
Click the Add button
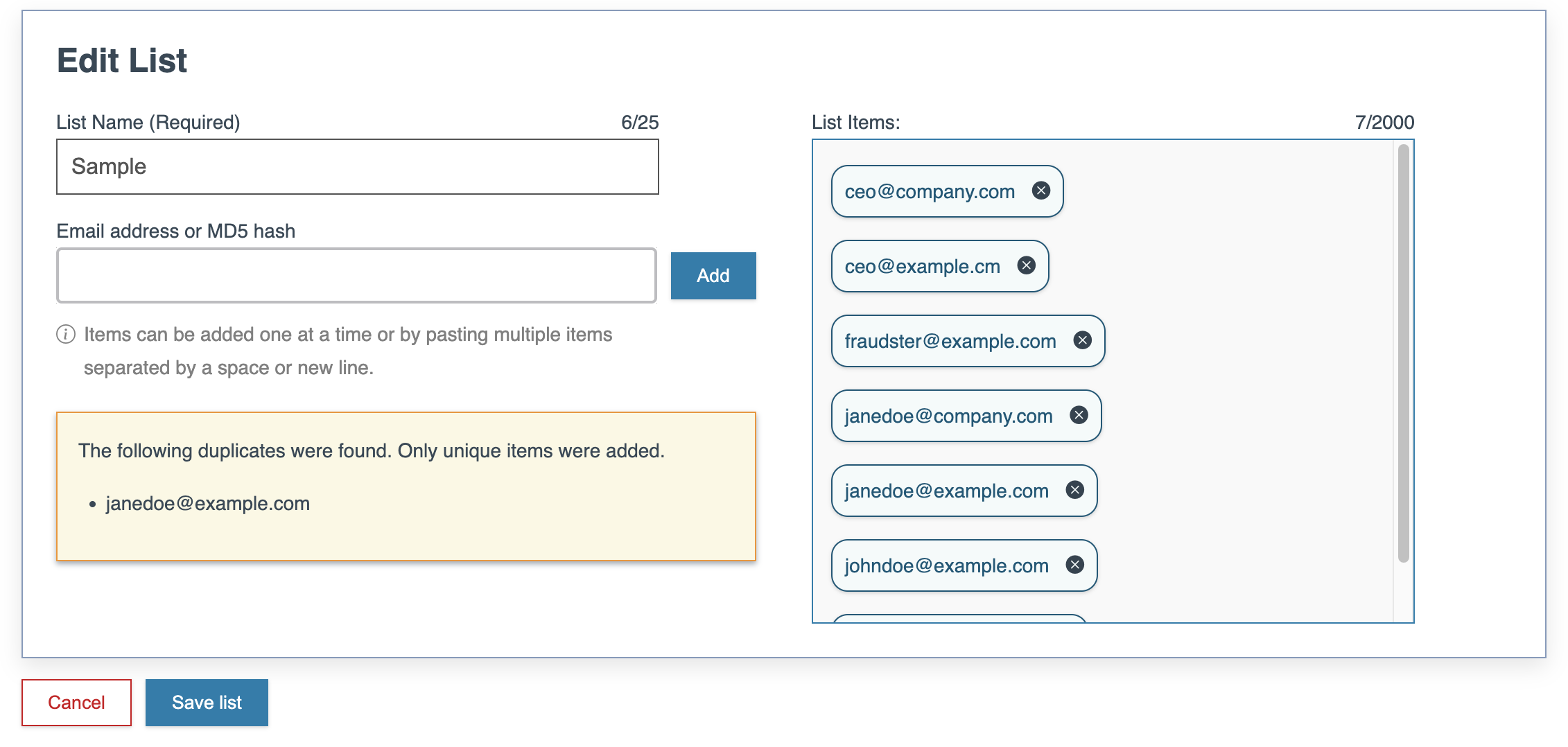click(x=713, y=276)
